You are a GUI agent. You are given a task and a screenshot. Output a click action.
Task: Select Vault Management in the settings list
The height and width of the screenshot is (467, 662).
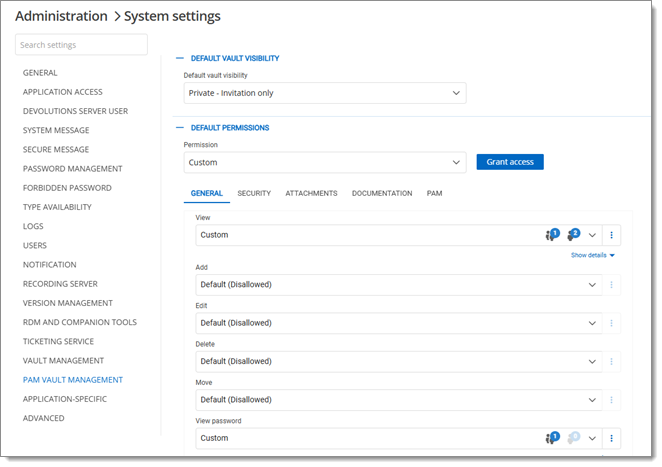click(63, 361)
